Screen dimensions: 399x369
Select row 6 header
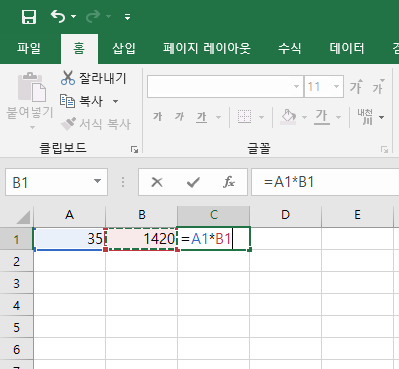click(x=16, y=349)
